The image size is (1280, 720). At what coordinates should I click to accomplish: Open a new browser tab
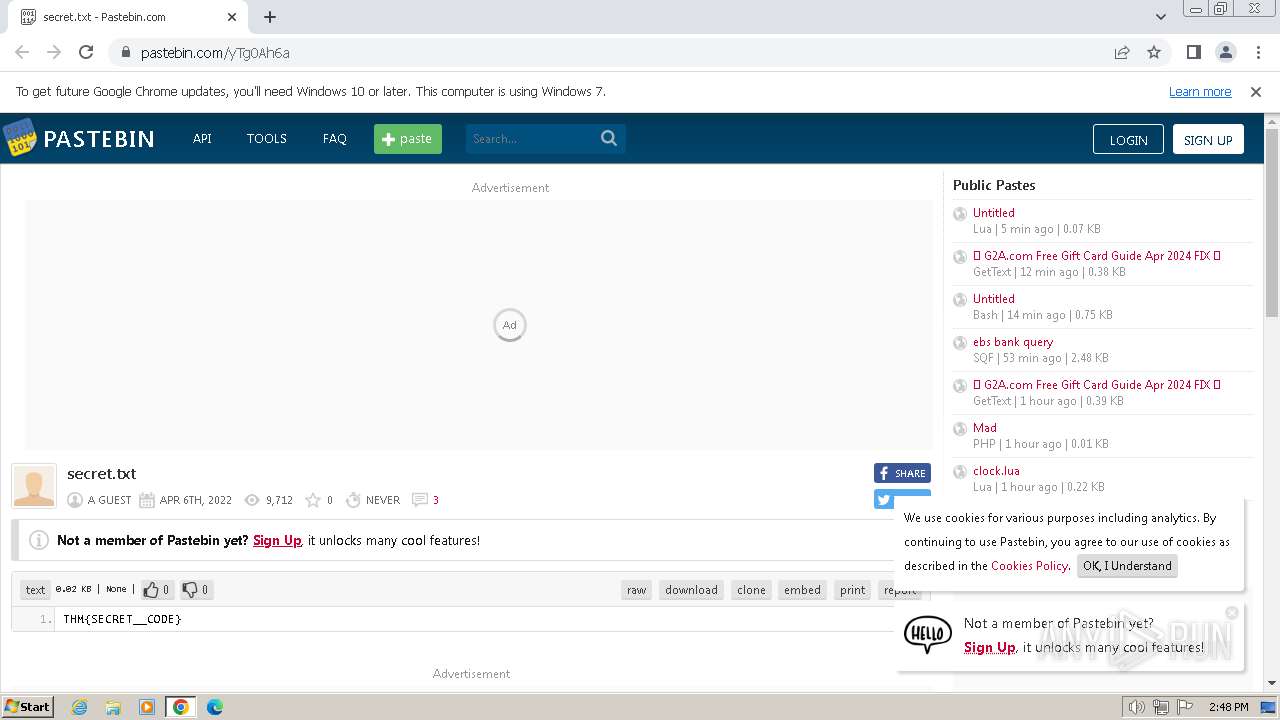pyautogui.click(x=270, y=17)
